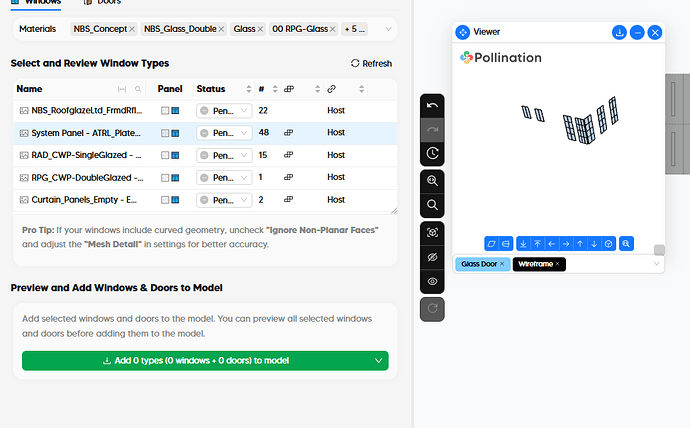Click the redo arrow in the black toolbar
The image size is (690, 428).
point(432,130)
